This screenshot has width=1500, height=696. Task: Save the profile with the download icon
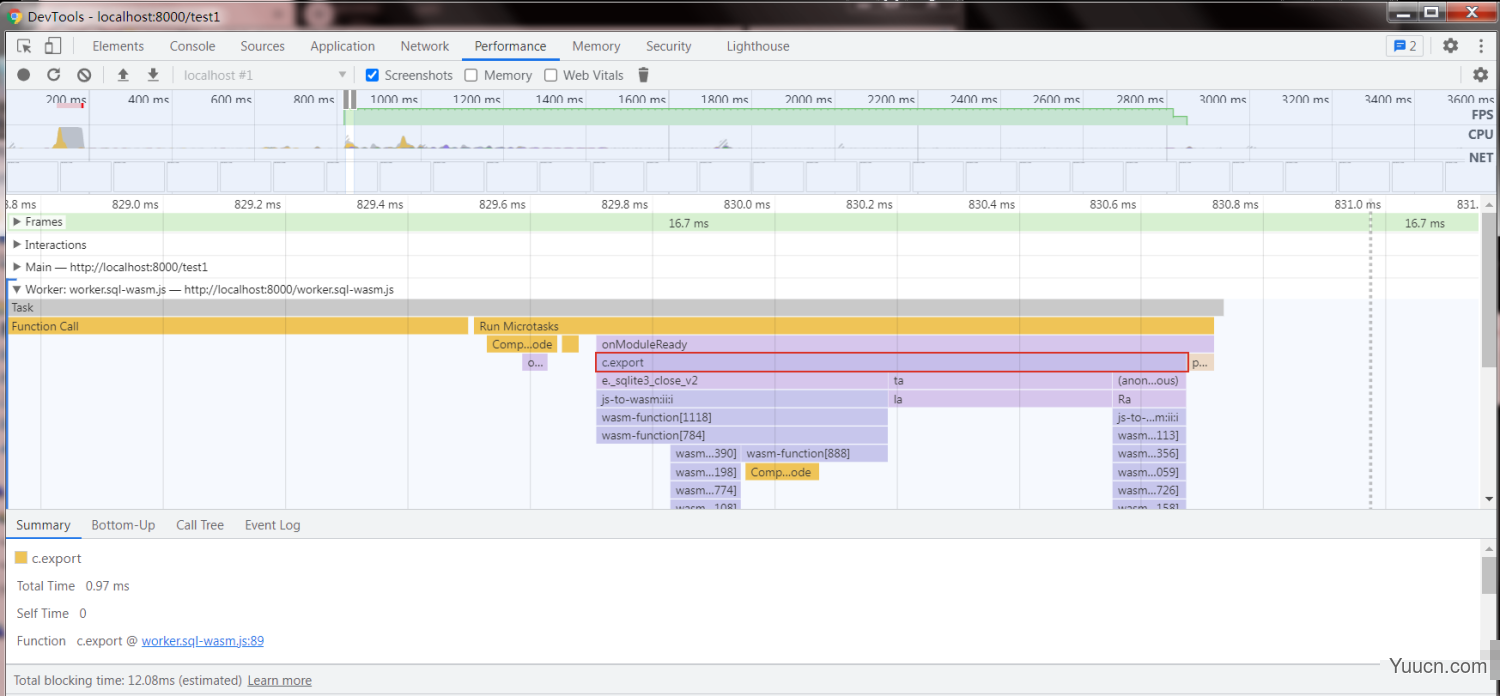[x=153, y=75]
